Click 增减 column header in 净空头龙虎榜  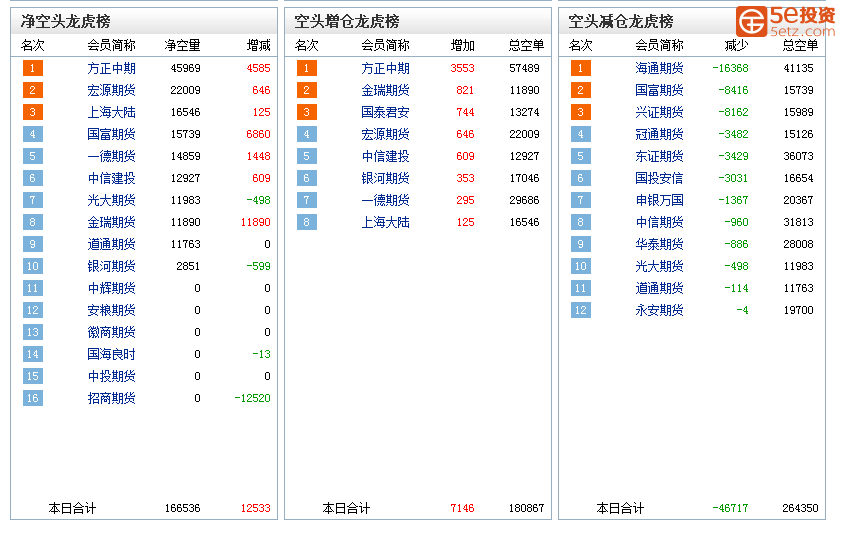coord(259,46)
